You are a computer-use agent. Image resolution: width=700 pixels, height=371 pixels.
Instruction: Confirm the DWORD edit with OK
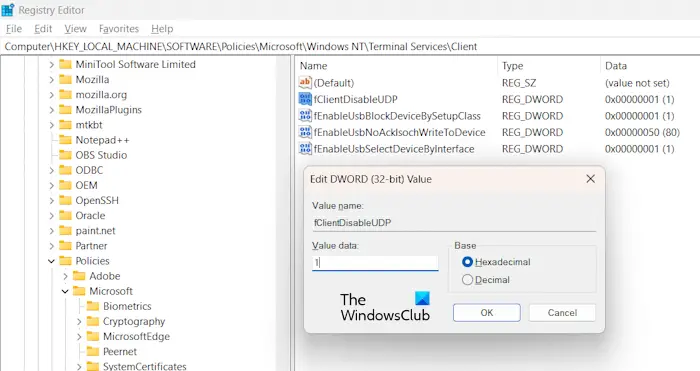tap(487, 313)
